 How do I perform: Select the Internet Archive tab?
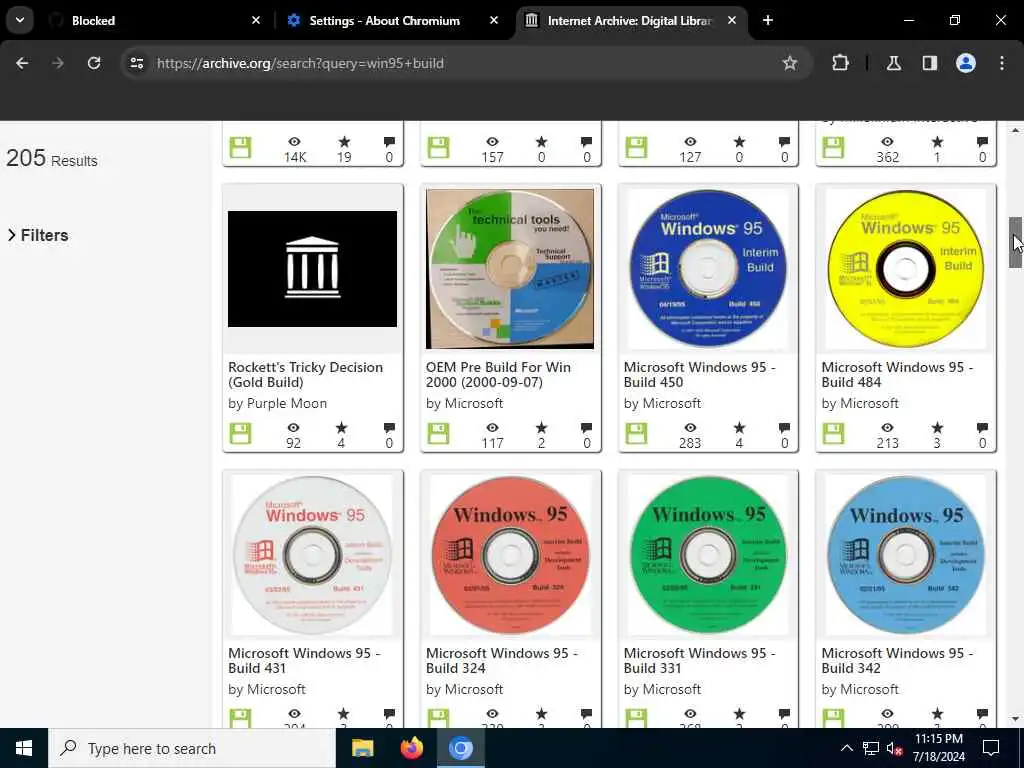coord(630,20)
